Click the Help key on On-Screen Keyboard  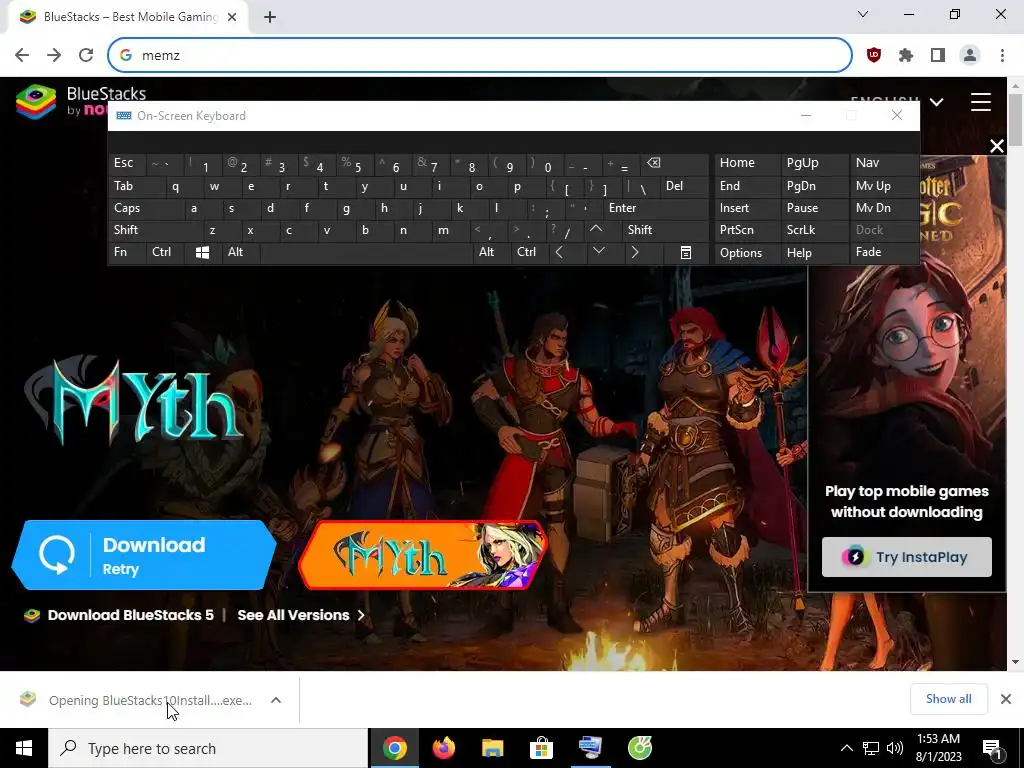[x=814, y=253]
